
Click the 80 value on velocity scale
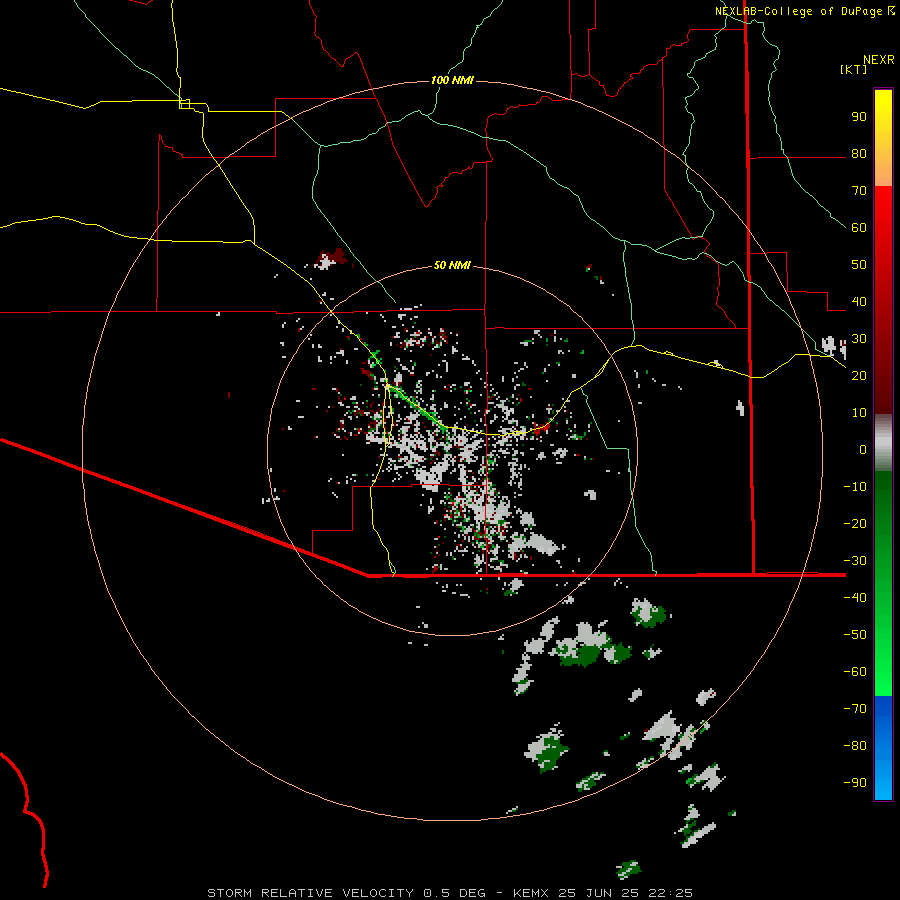coord(859,154)
